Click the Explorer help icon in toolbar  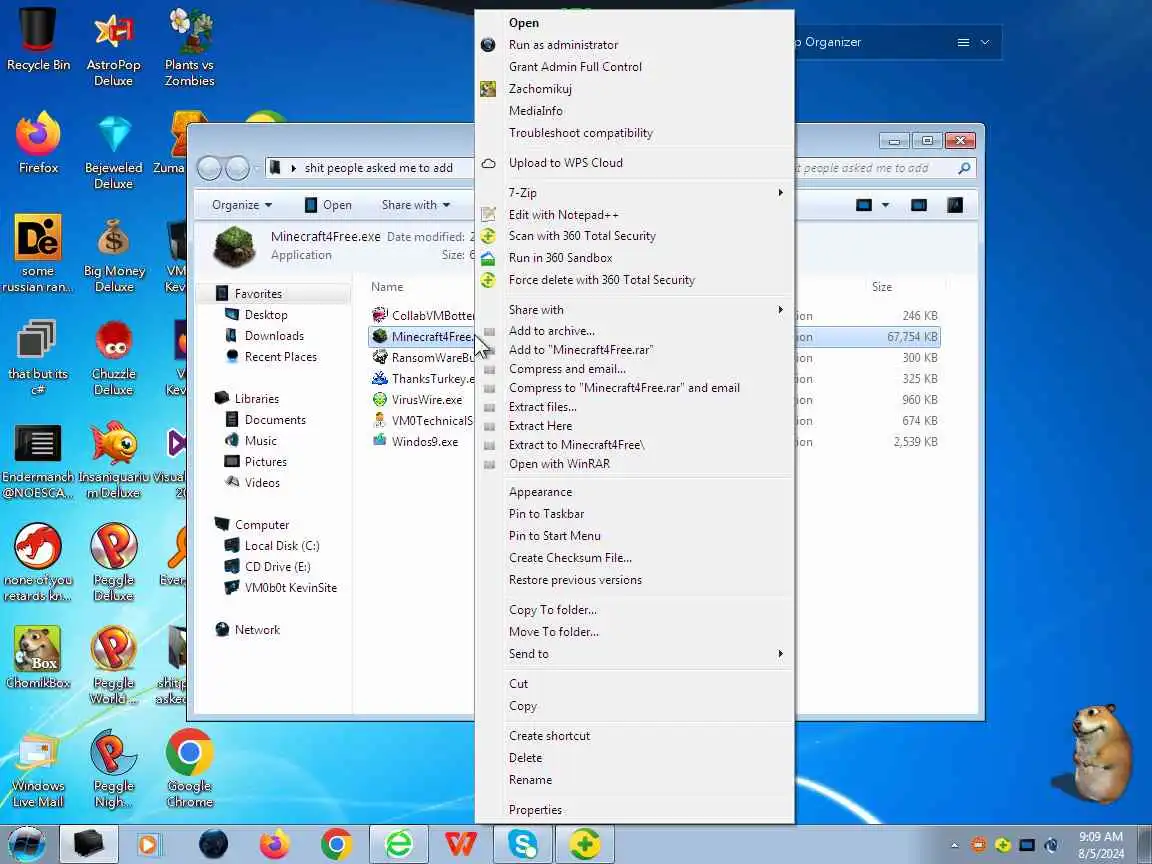click(x=954, y=205)
